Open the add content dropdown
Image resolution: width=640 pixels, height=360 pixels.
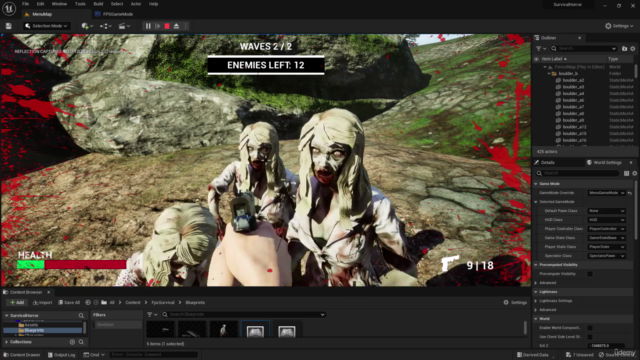tap(87, 26)
